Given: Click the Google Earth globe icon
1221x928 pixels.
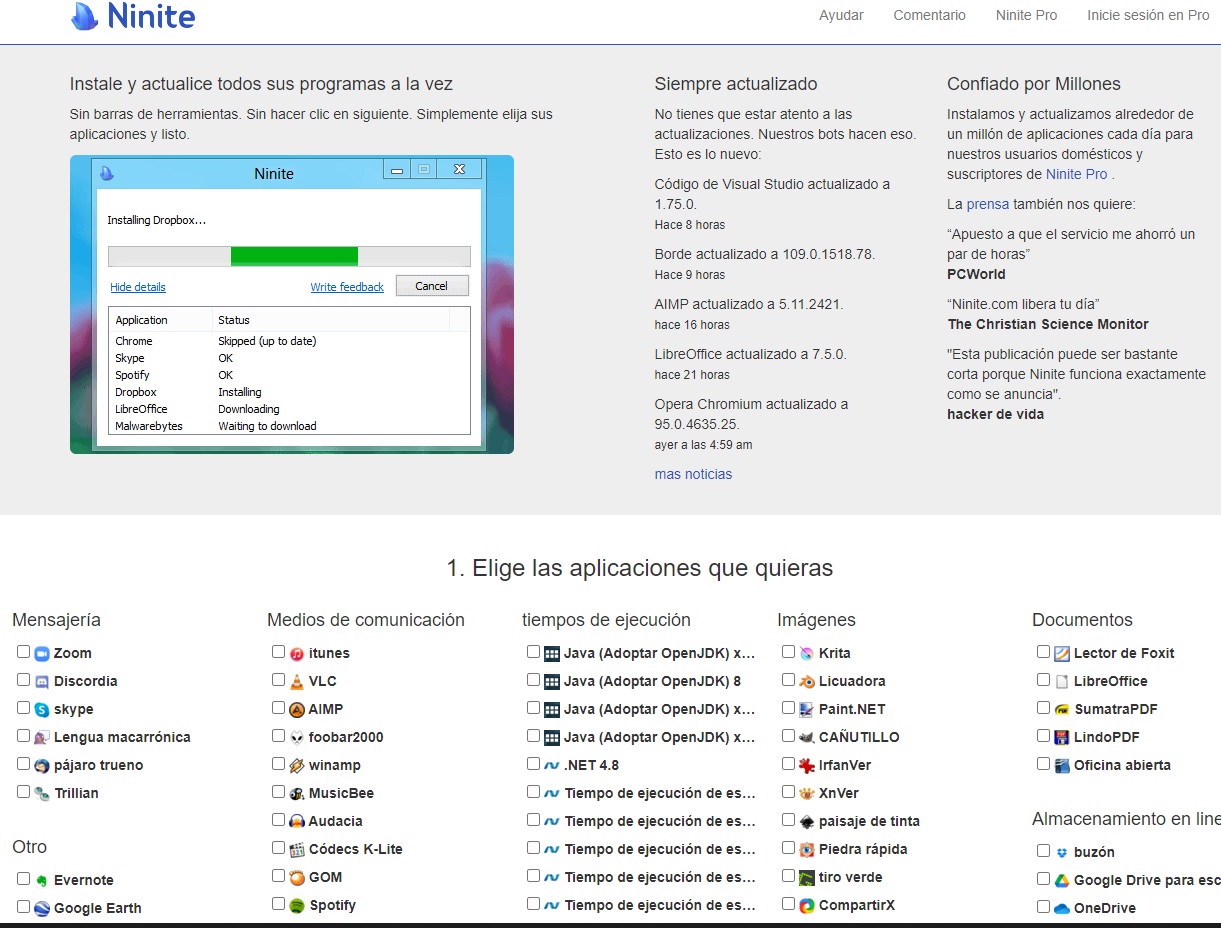Looking at the screenshot, I should (x=42, y=908).
